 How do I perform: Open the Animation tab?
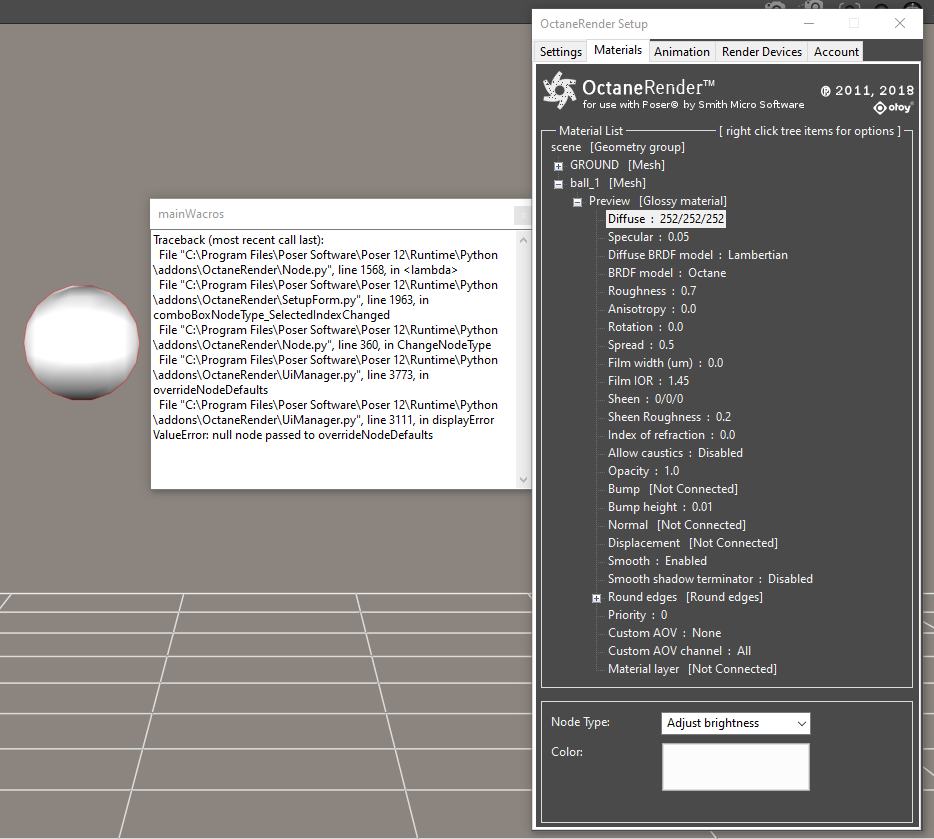tap(681, 52)
